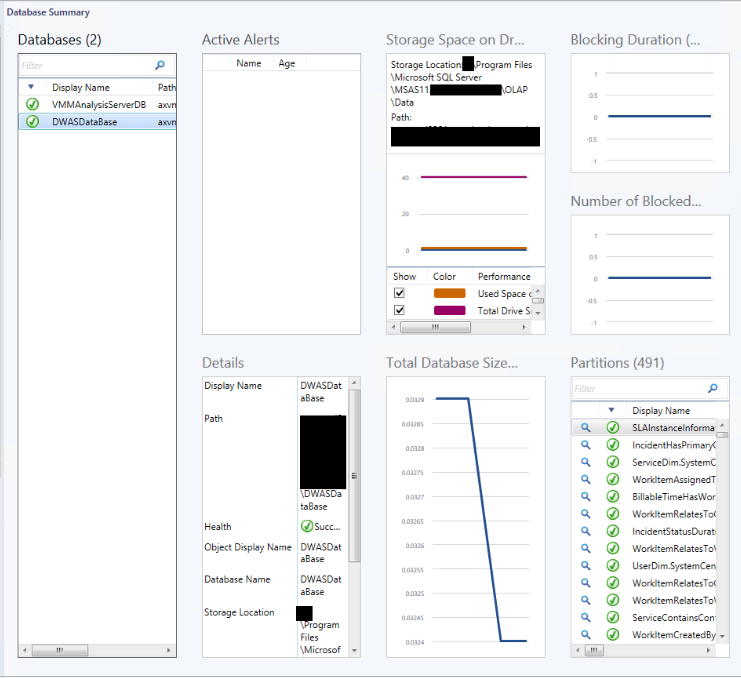
Task: Sort Active Alerts by the Name column
Action: [248, 63]
